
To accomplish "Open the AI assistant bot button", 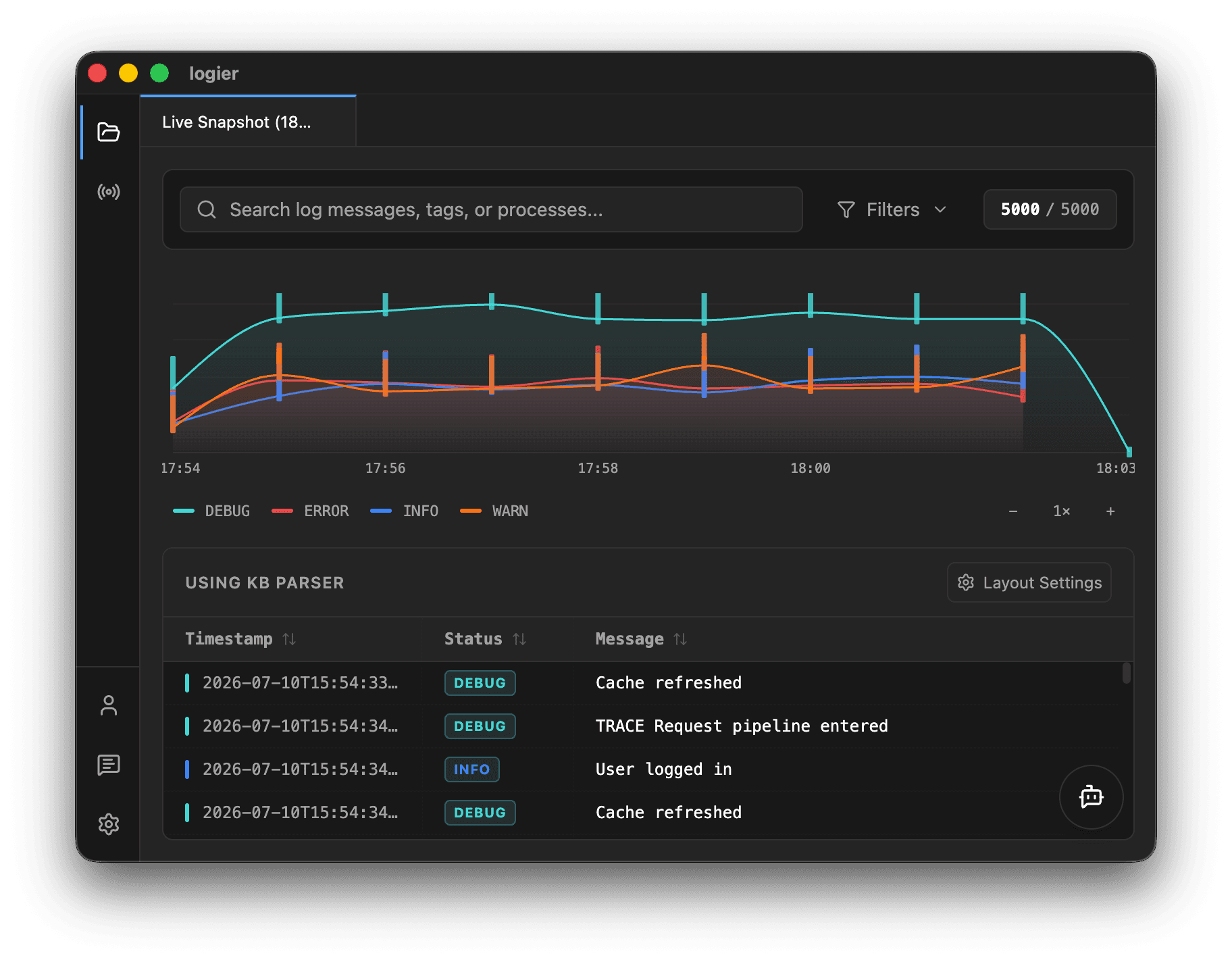I will tap(1092, 797).
